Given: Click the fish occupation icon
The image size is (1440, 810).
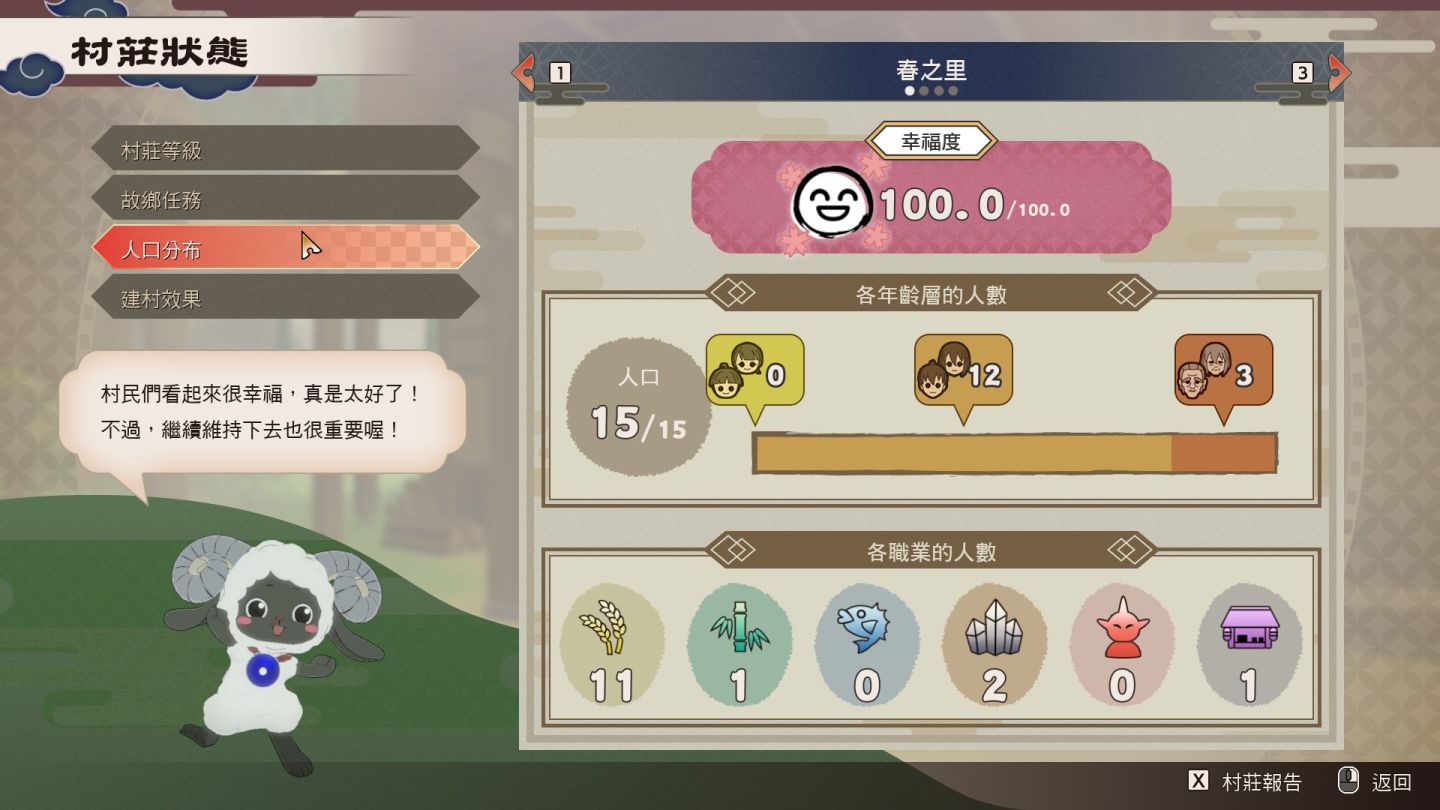Looking at the screenshot, I should (863, 627).
